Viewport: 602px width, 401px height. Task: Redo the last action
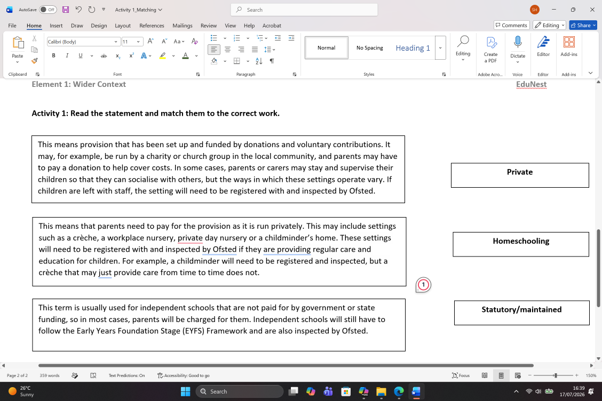pyautogui.click(x=91, y=10)
